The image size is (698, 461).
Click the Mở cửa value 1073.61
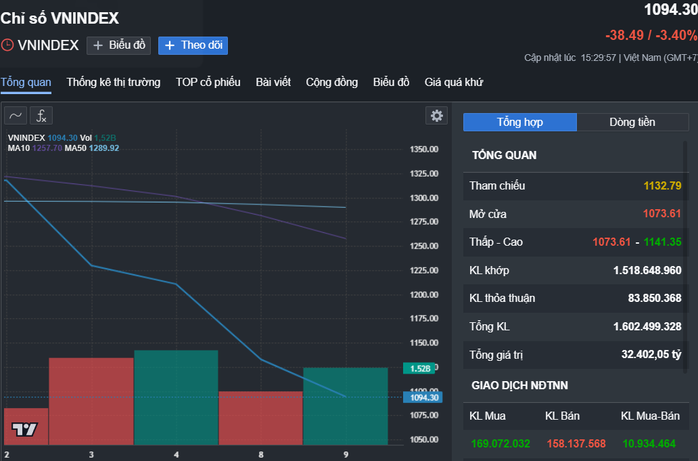pyautogui.click(x=662, y=214)
